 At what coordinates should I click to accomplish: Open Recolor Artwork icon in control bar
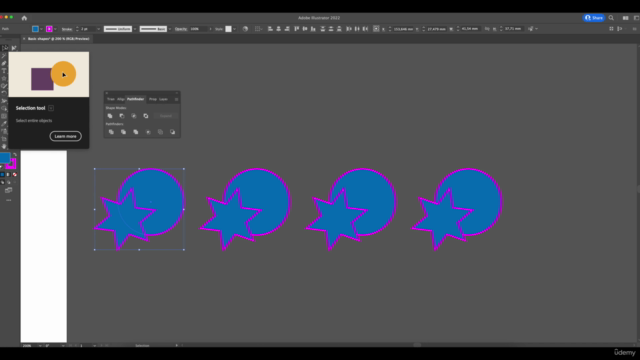coord(245,29)
